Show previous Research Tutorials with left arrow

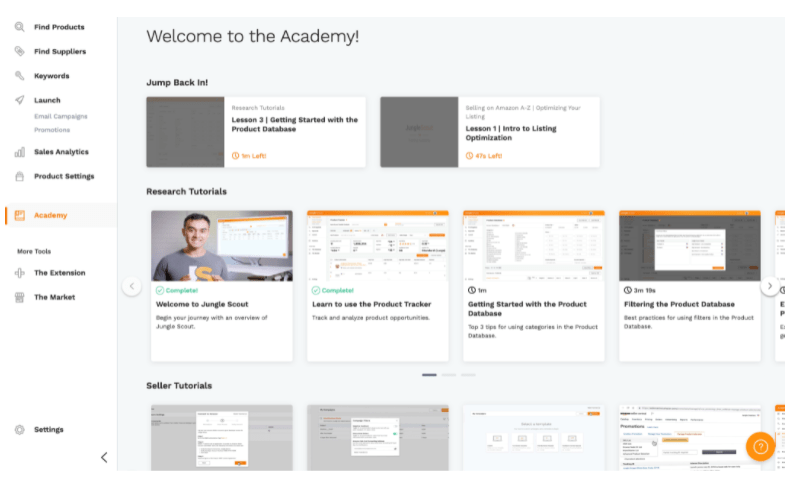point(132,286)
